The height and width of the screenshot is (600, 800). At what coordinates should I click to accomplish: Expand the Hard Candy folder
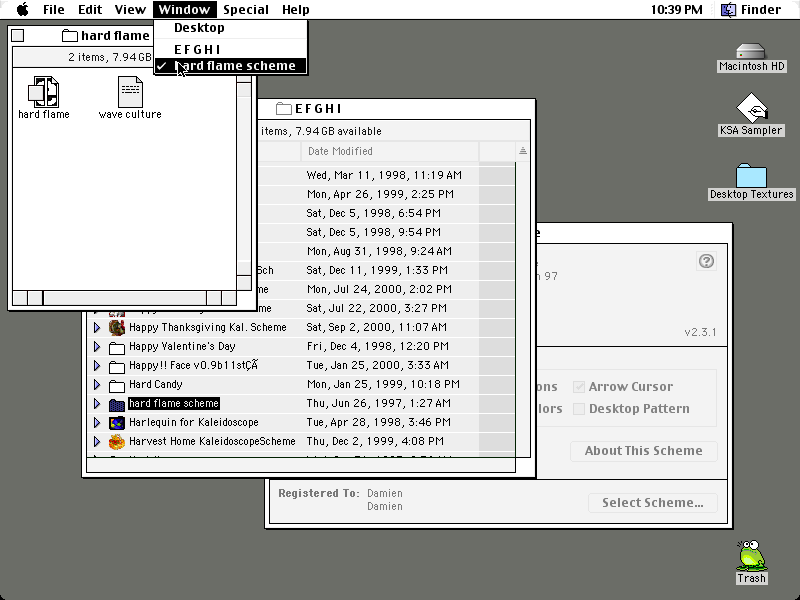pyautogui.click(x=96, y=384)
